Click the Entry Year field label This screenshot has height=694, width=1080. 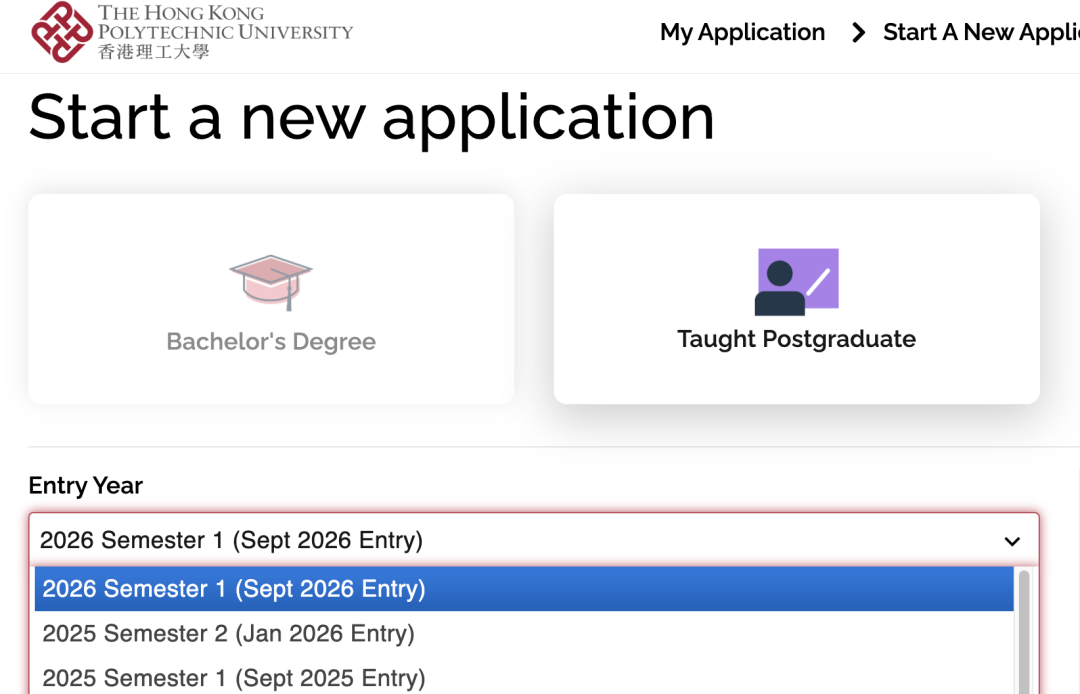(86, 486)
